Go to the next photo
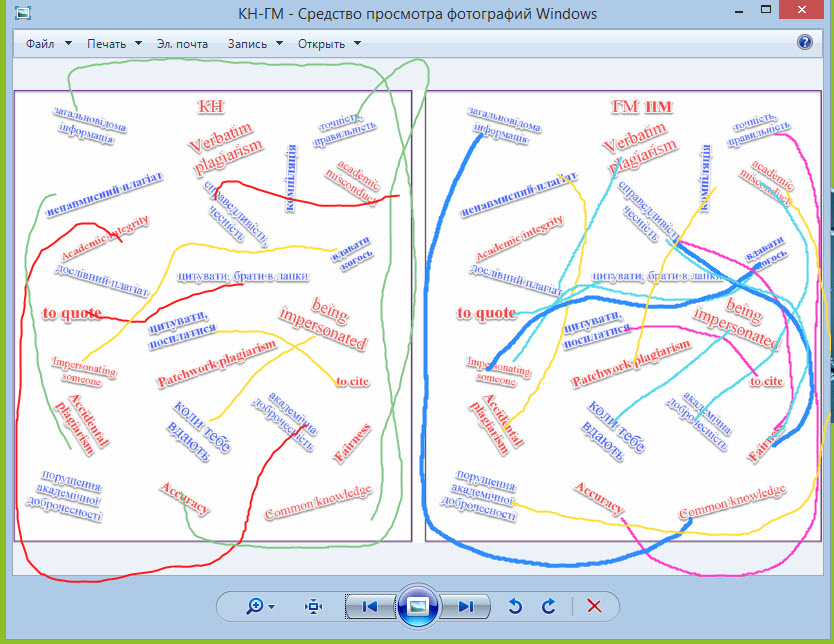Image resolution: width=834 pixels, height=644 pixels. click(x=465, y=606)
